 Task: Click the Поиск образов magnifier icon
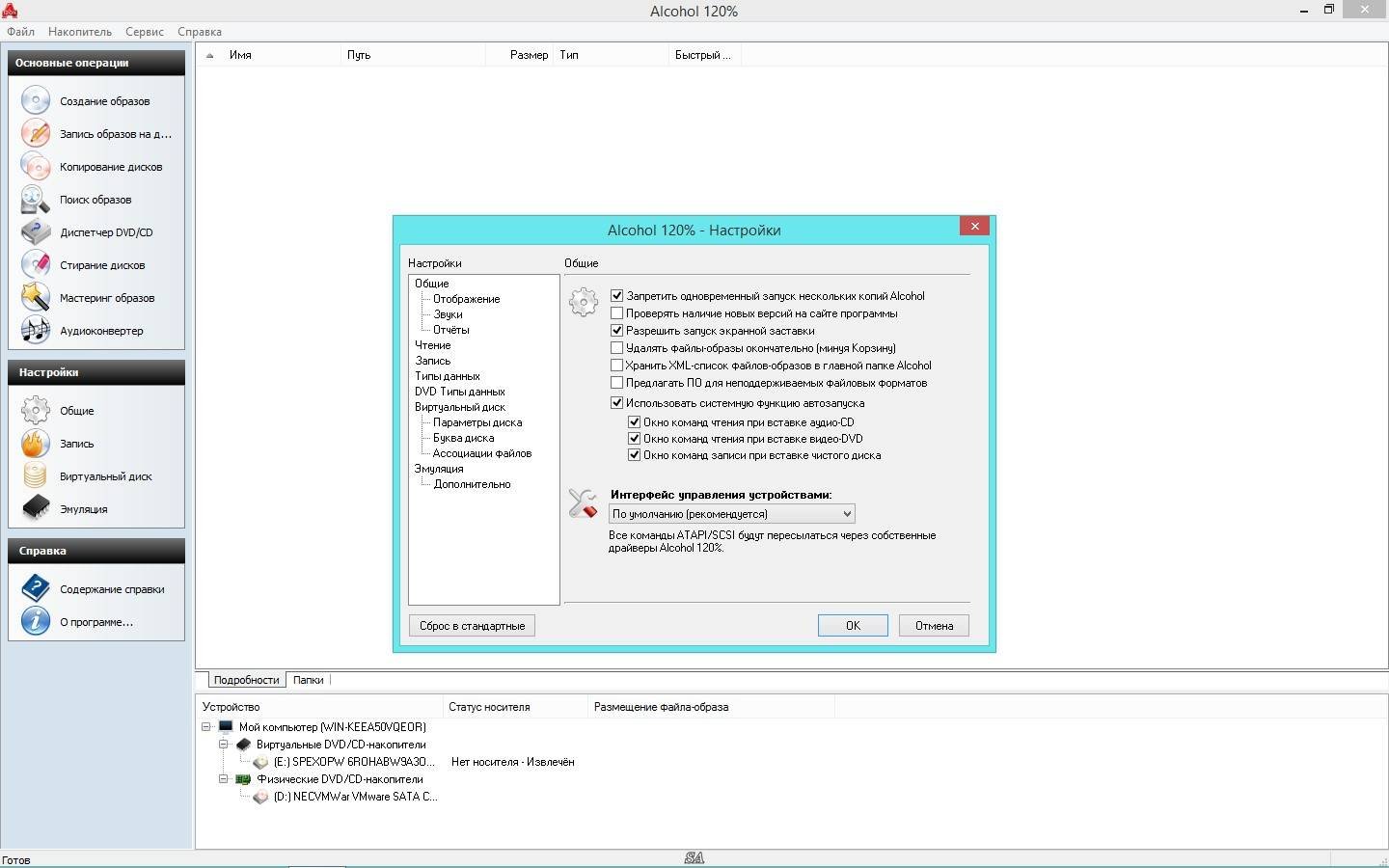[x=36, y=199]
